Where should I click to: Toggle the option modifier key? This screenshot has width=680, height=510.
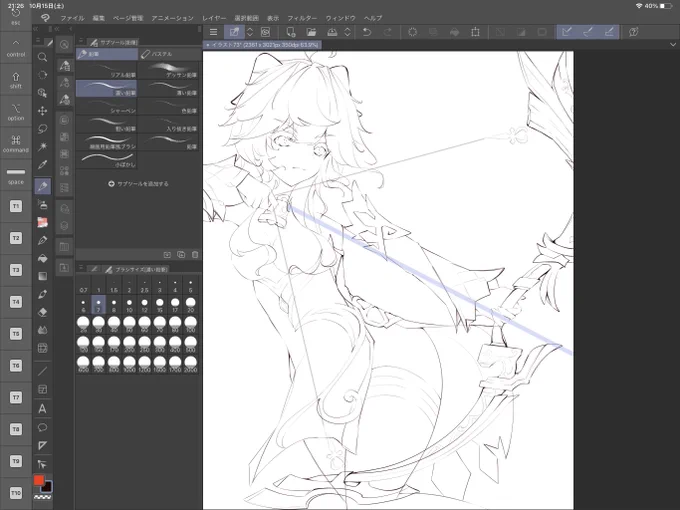click(16, 111)
